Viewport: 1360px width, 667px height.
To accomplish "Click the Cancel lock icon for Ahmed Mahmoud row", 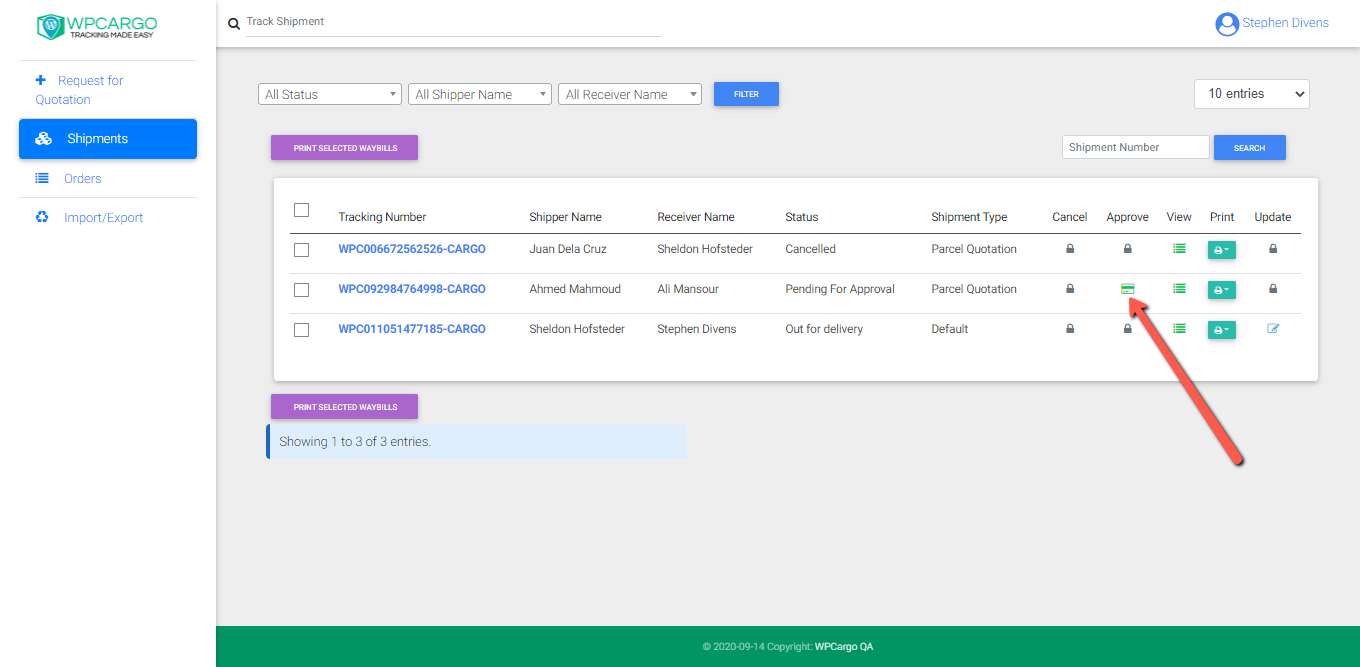I will 1070,289.
